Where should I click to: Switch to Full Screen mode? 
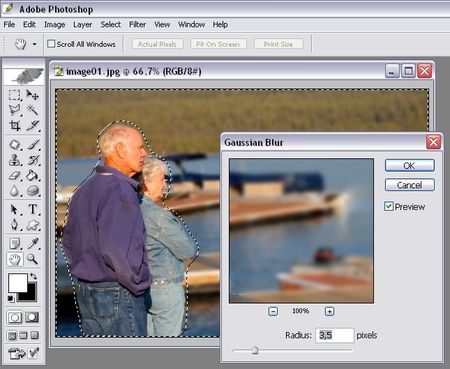click(35, 335)
